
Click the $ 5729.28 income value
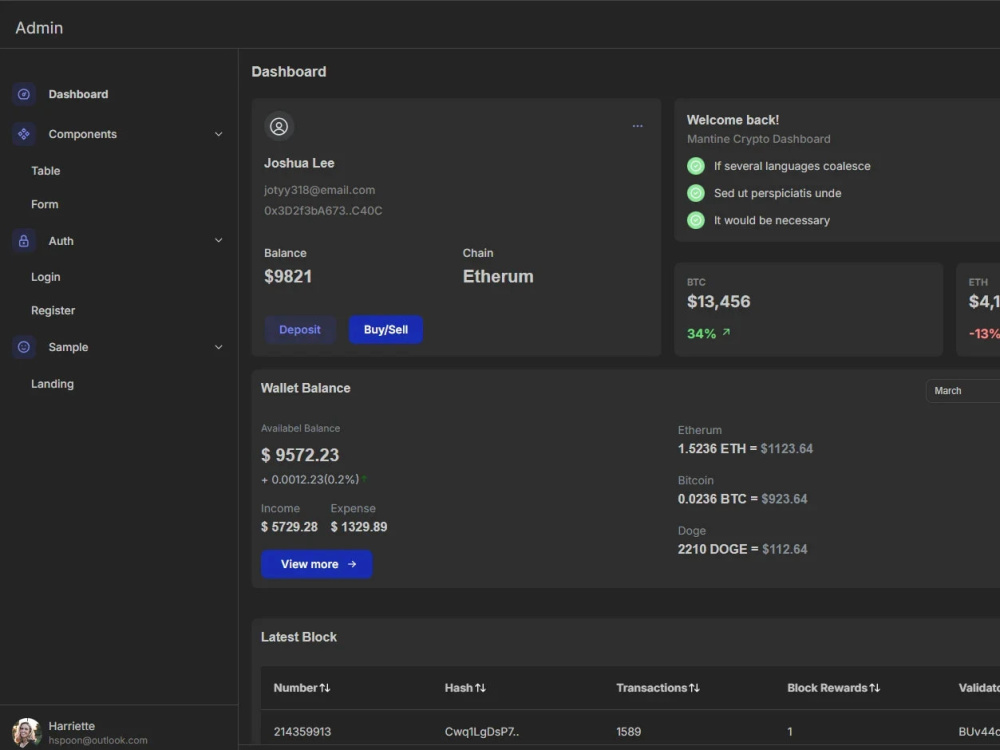[x=289, y=527]
